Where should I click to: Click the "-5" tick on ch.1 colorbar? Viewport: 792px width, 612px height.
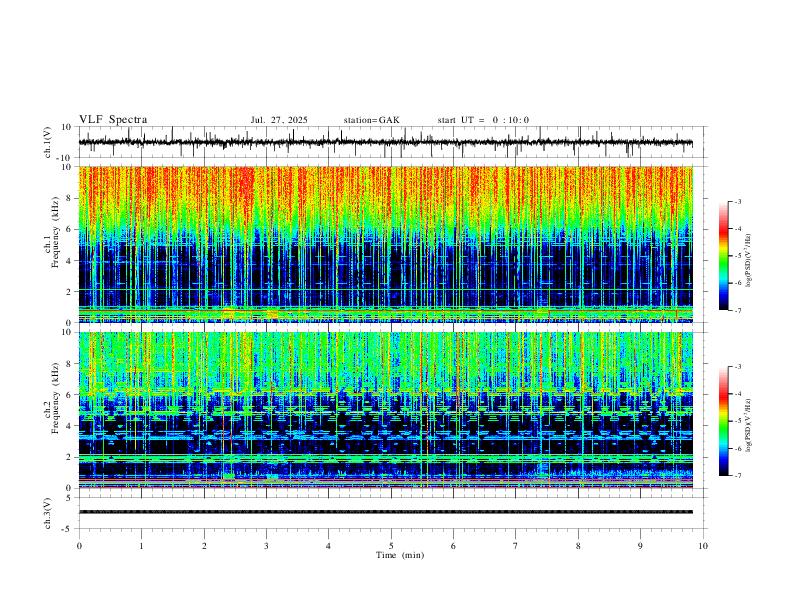click(x=738, y=256)
